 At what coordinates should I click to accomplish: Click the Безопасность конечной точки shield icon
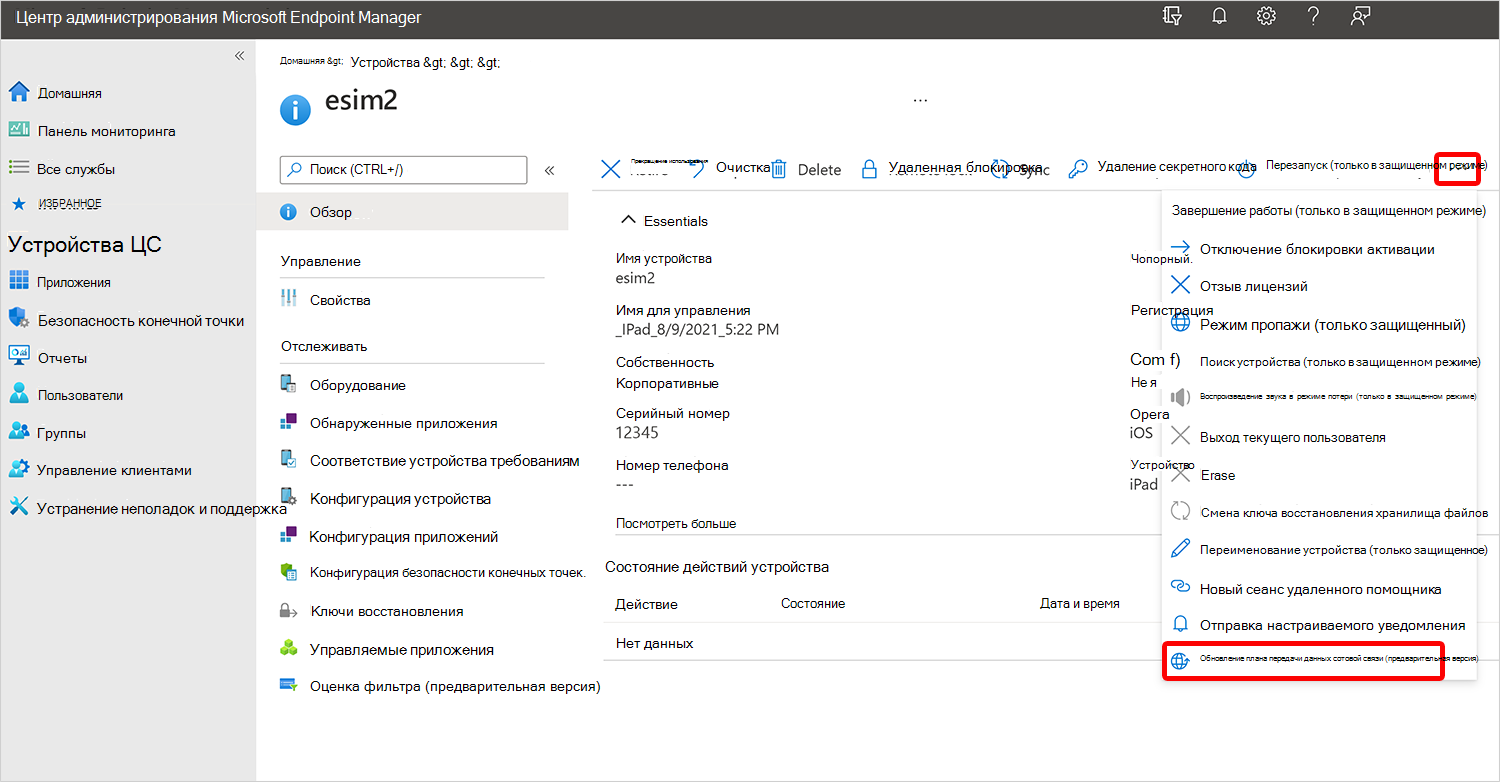click(19, 319)
